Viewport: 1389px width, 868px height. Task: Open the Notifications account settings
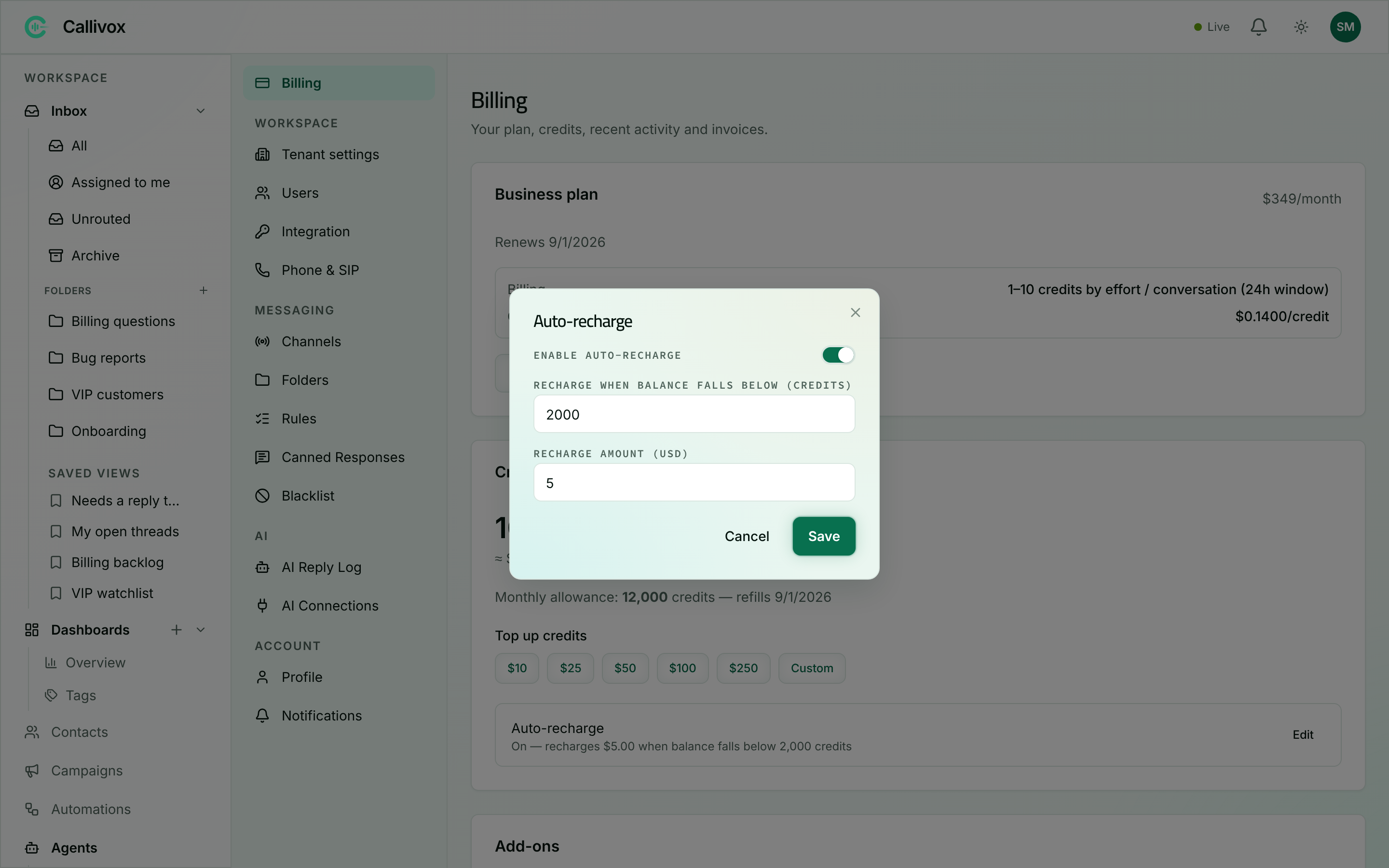click(339, 716)
